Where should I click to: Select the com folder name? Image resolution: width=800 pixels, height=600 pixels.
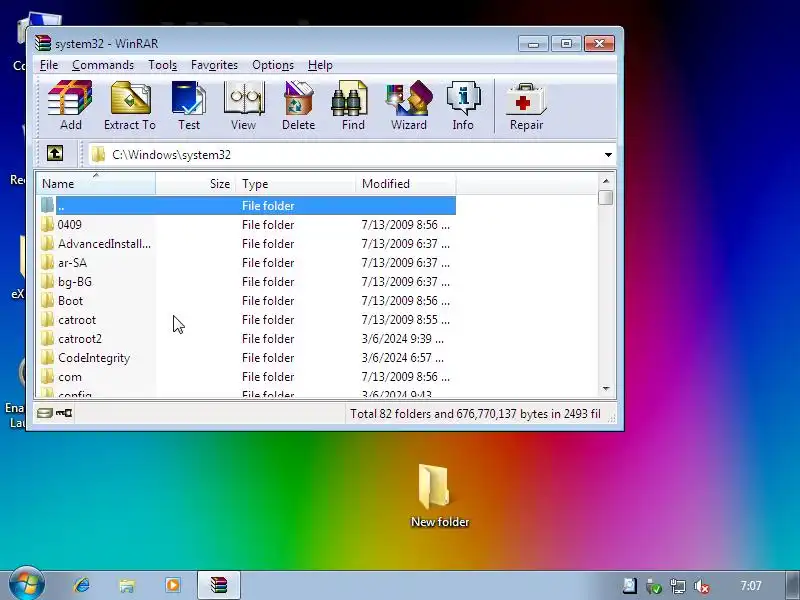[70, 377]
